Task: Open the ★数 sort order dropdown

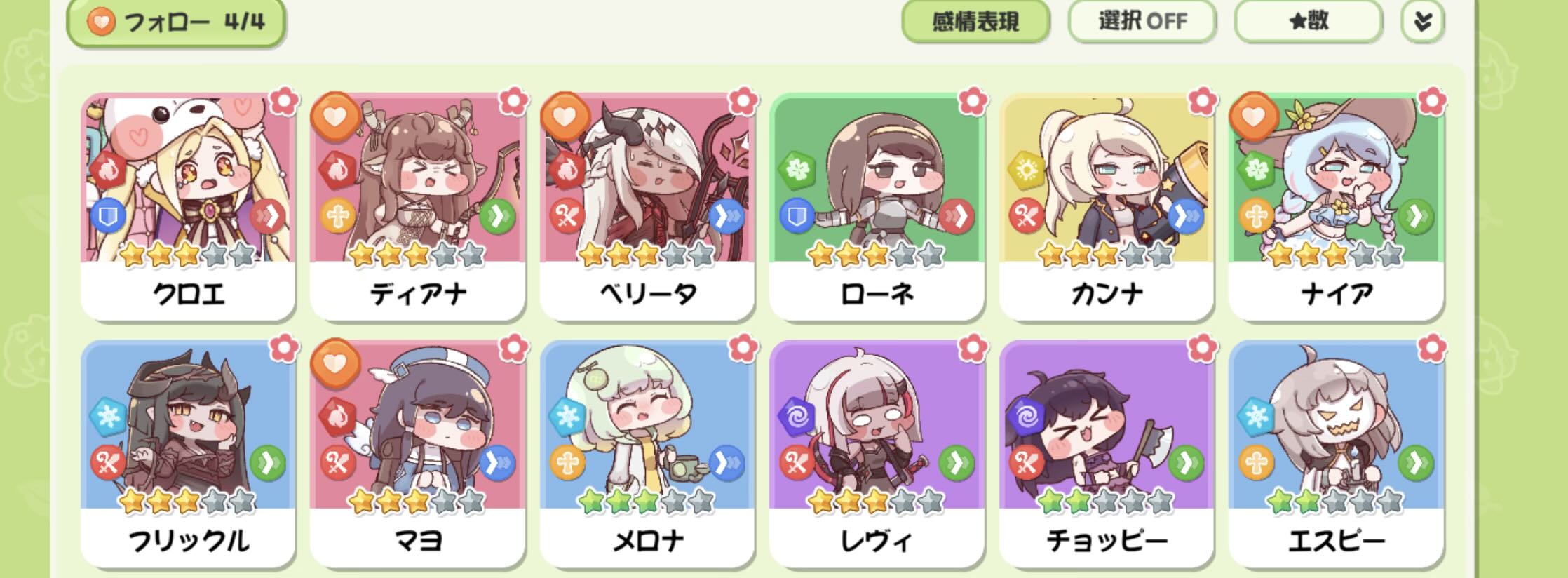Action: 1309,22
